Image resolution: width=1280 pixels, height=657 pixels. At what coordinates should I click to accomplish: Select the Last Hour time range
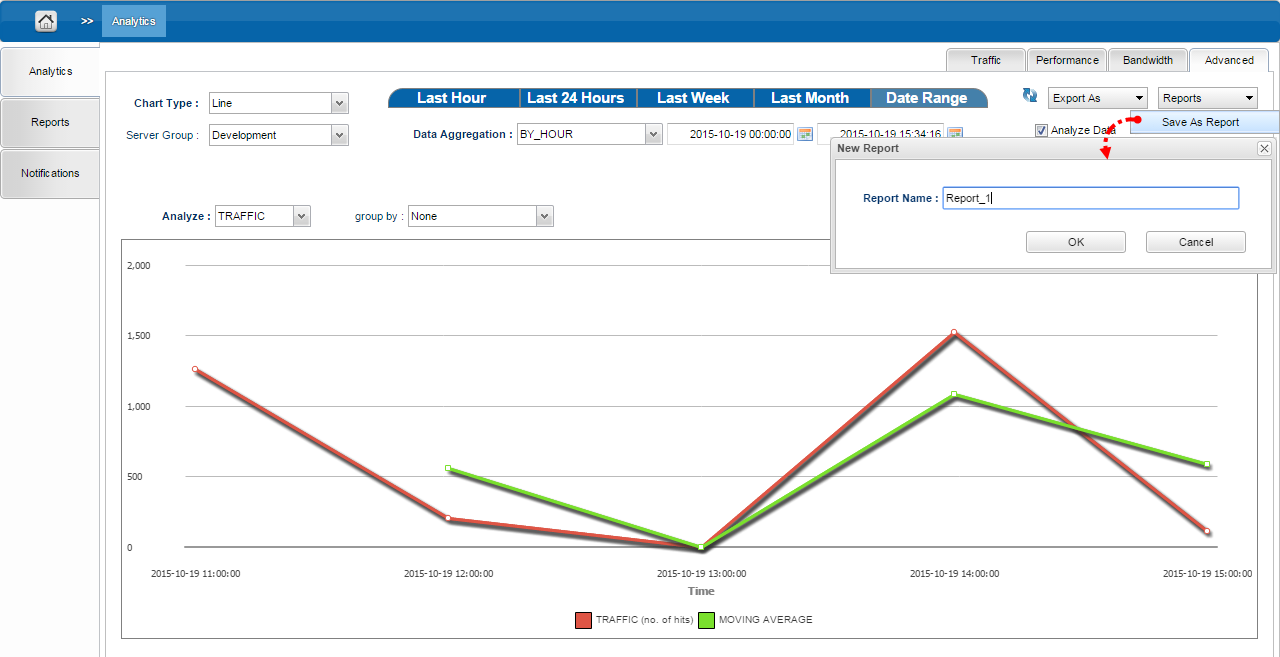pyautogui.click(x=452, y=98)
